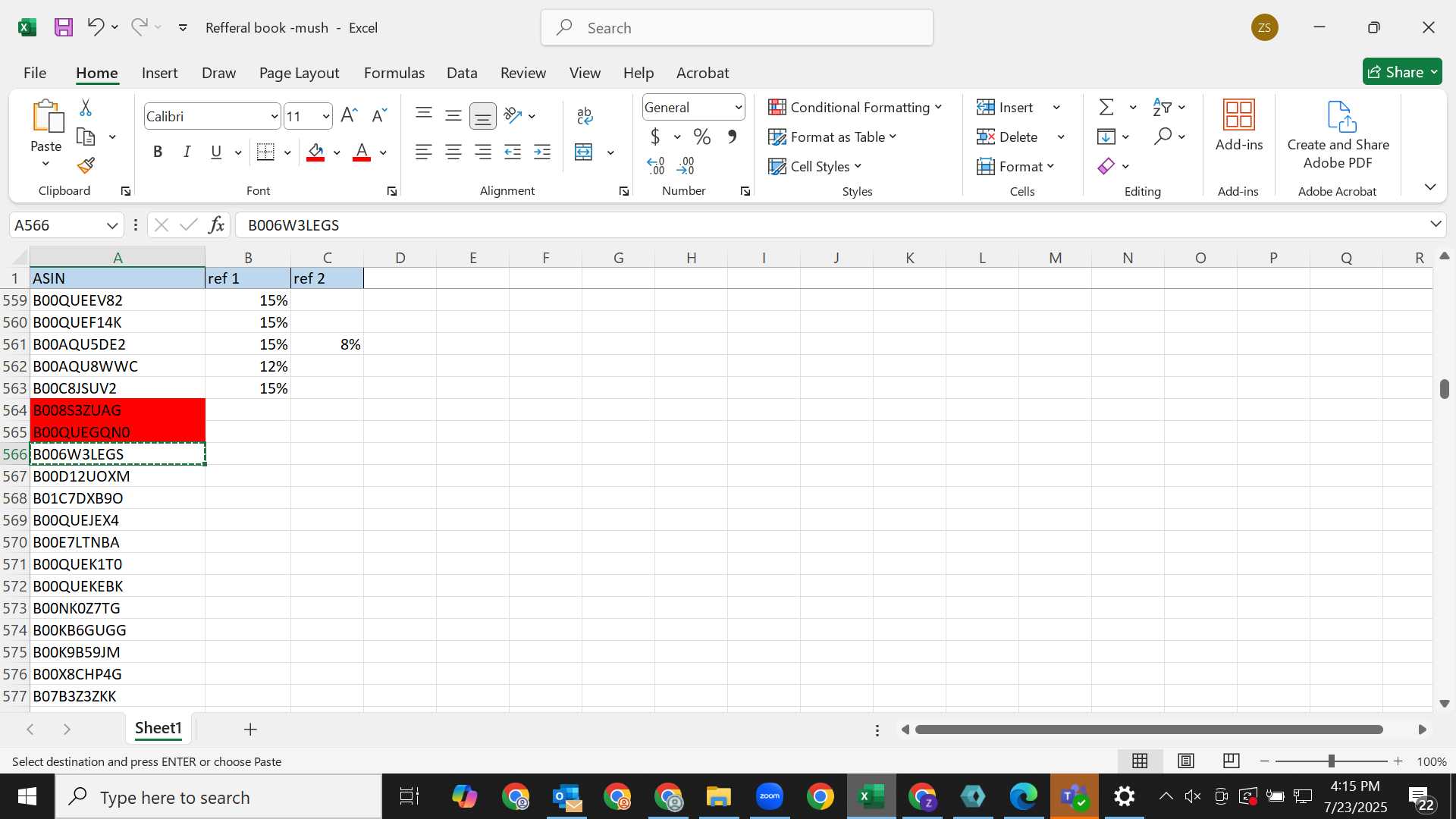Open the font size dropdown

(325, 117)
